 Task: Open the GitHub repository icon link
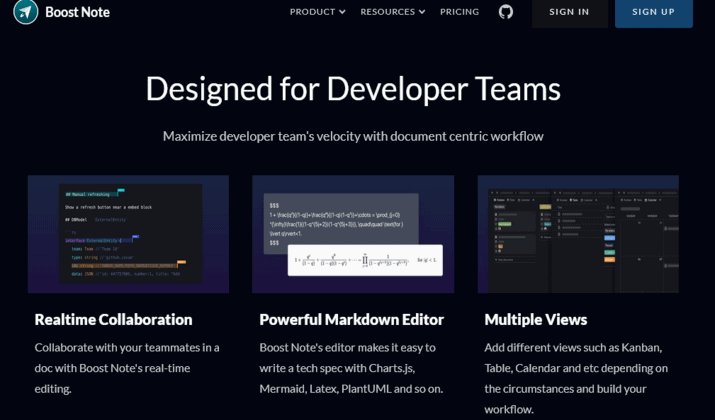(x=506, y=12)
